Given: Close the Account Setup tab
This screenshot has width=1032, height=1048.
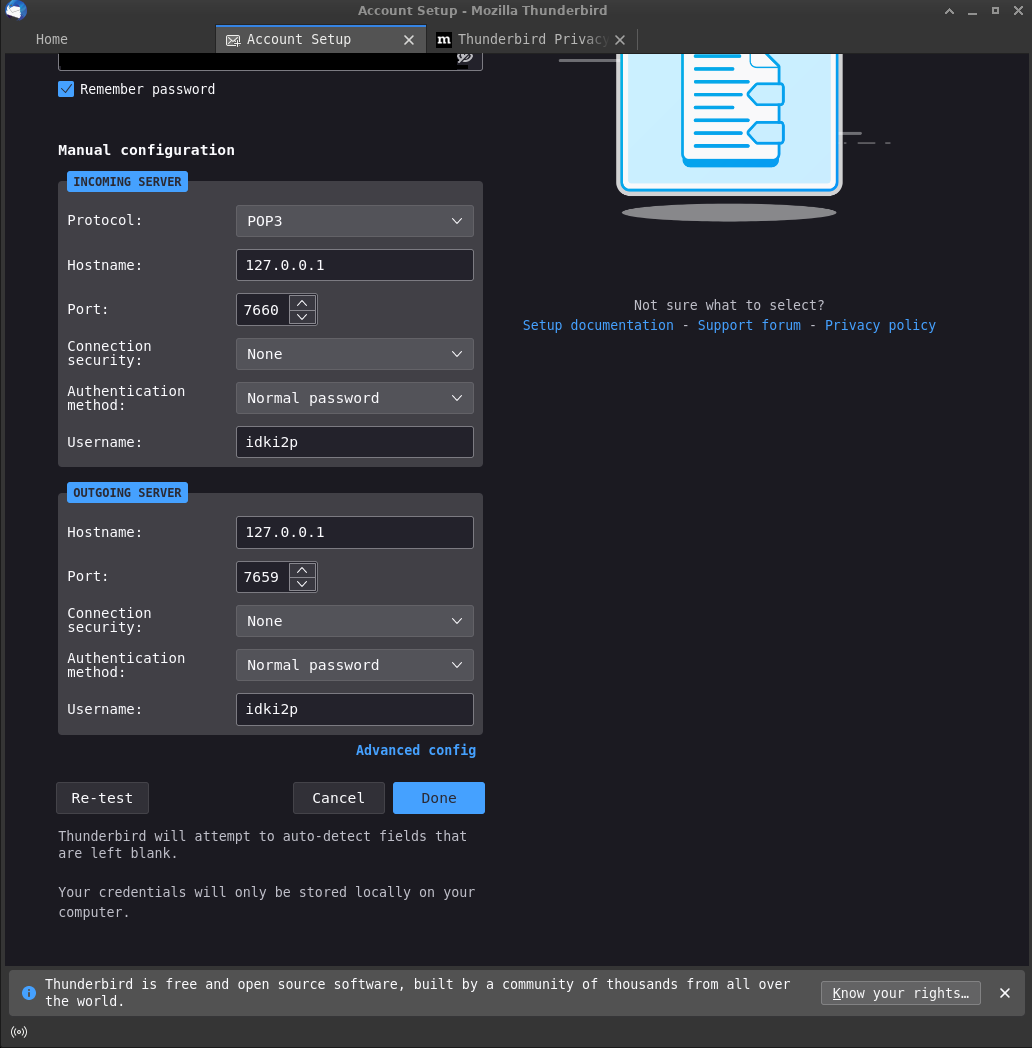Looking at the screenshot, I should pyautogui.click(x=409, y=40).
